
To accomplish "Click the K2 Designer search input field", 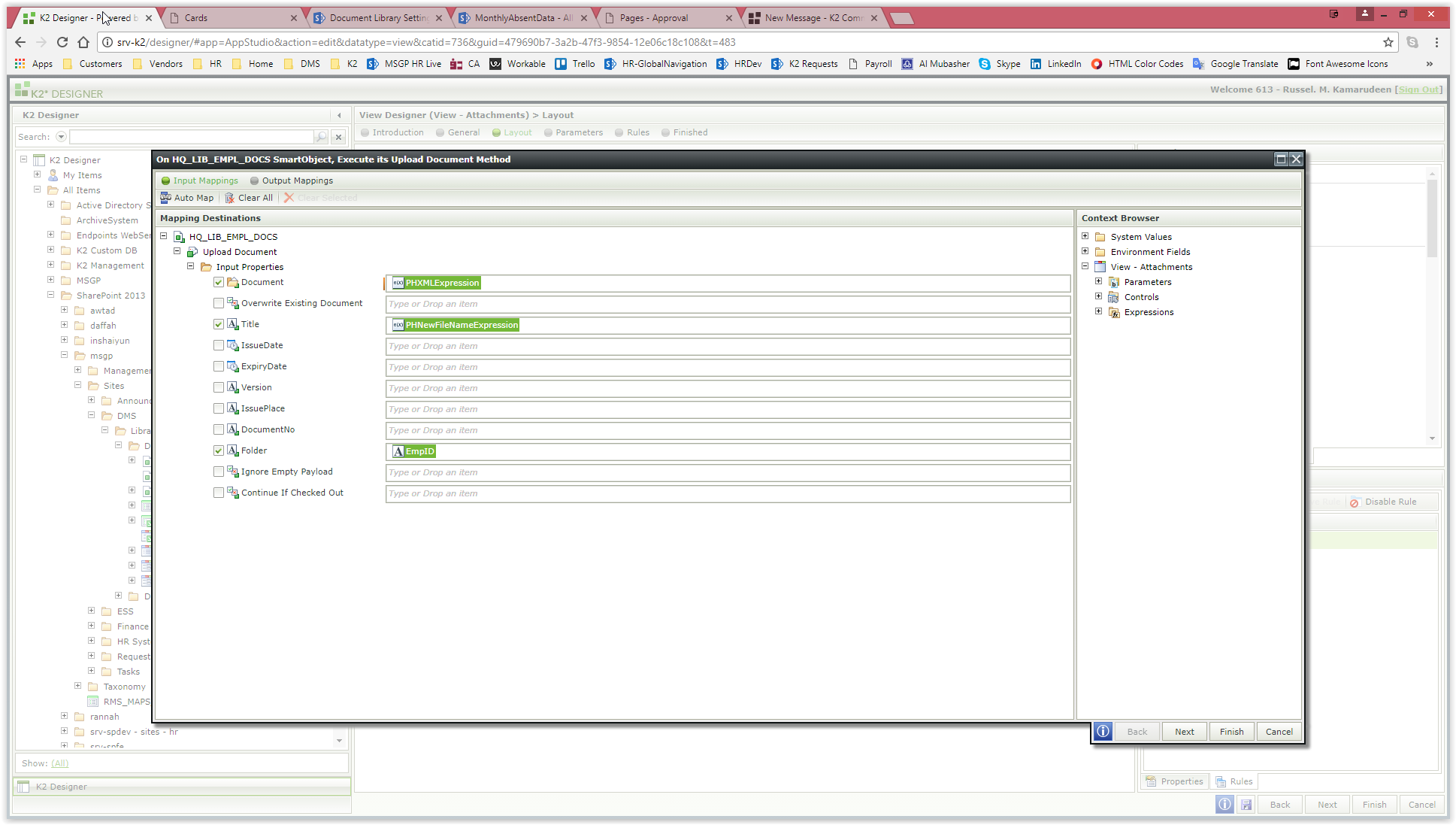I will click(192, 137).
